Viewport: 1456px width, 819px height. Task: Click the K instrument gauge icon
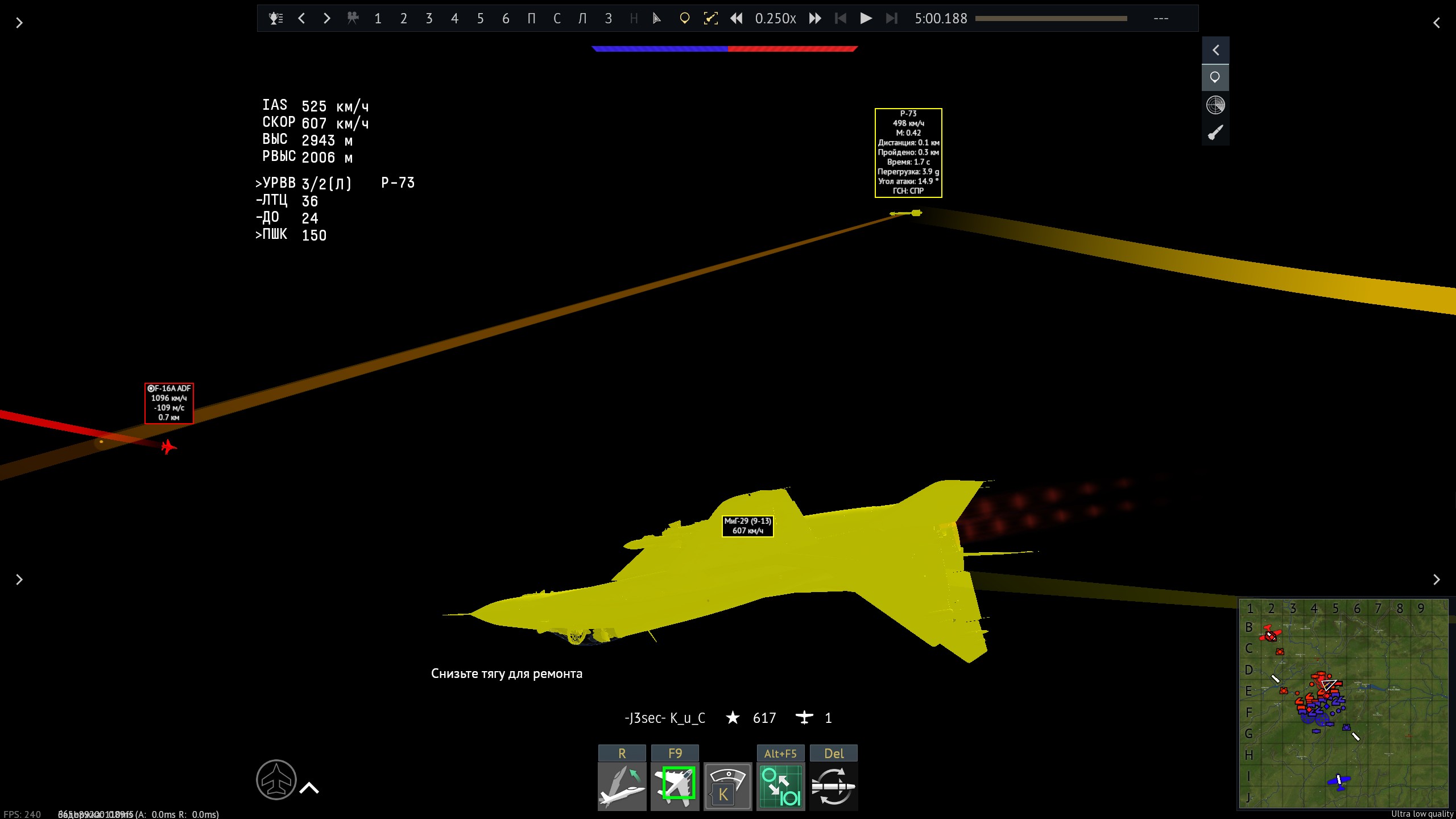pyautogui.click(x=727, y=786)
